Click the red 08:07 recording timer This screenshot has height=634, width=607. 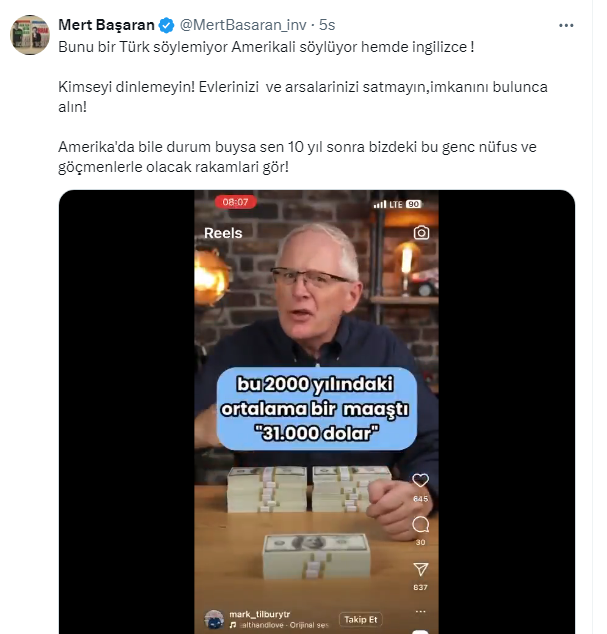pos(235,202)
